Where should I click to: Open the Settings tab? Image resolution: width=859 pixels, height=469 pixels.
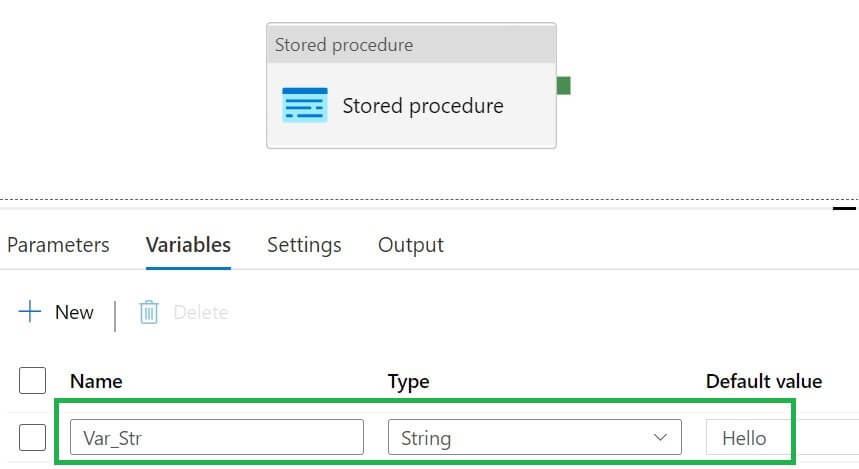click(304, 245)
